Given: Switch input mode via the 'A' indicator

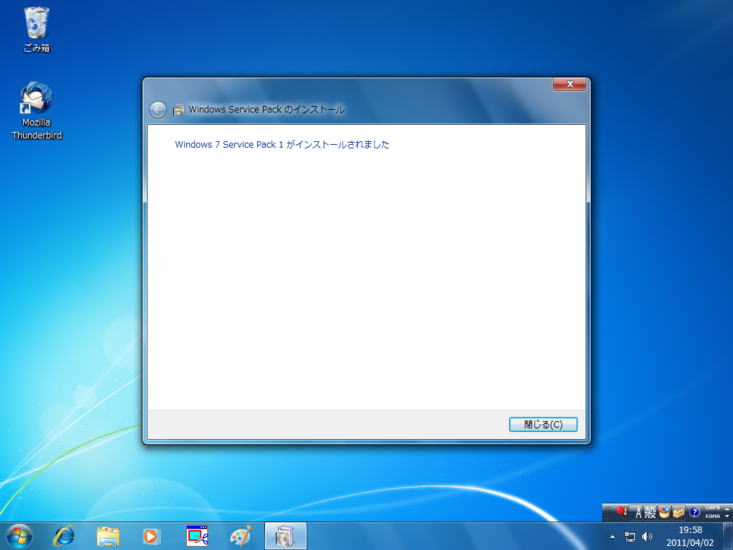Looking at the screenshot, I should click(x=639, y=513).
